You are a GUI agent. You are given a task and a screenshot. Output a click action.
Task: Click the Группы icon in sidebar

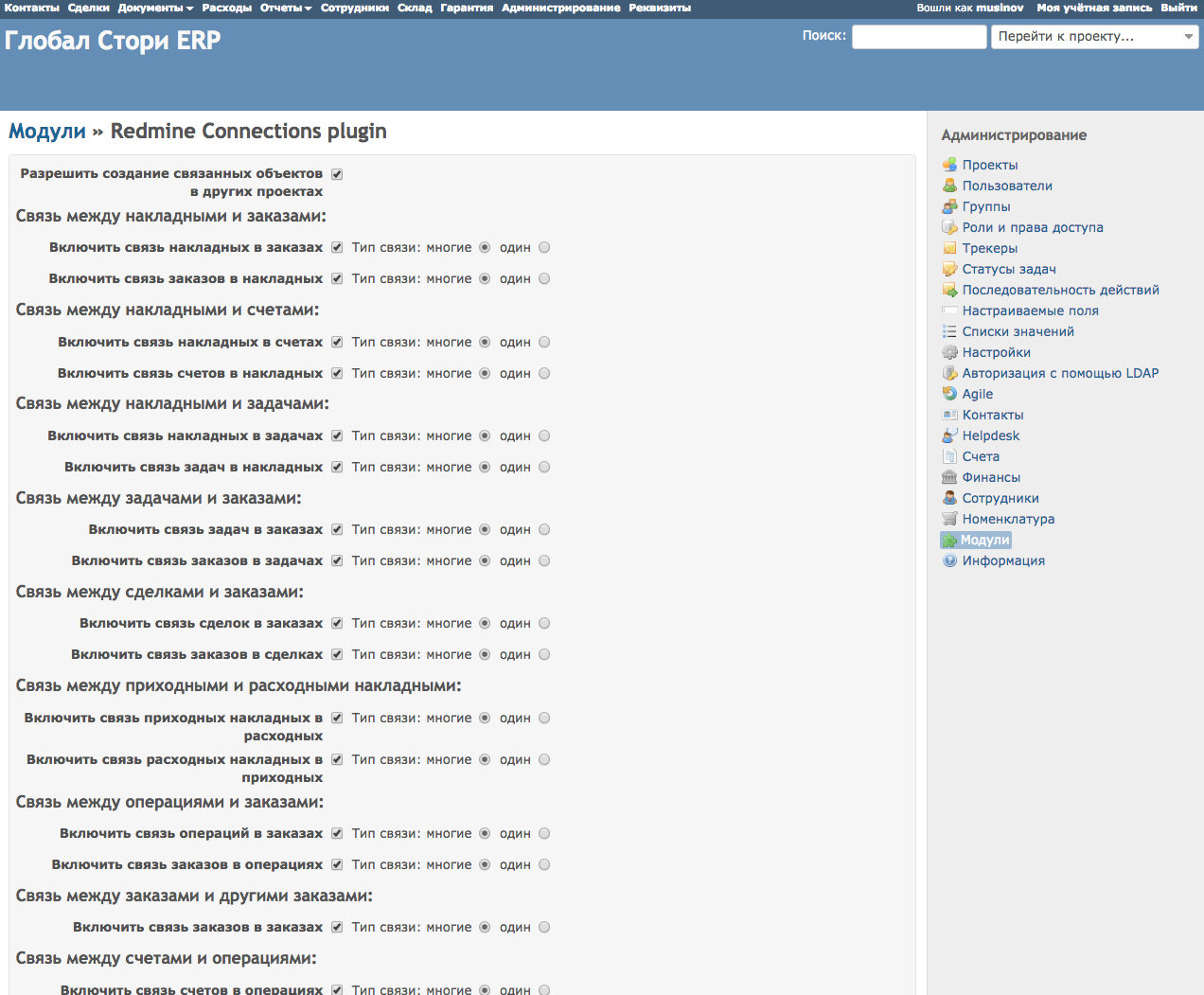[x=949, y=206]
